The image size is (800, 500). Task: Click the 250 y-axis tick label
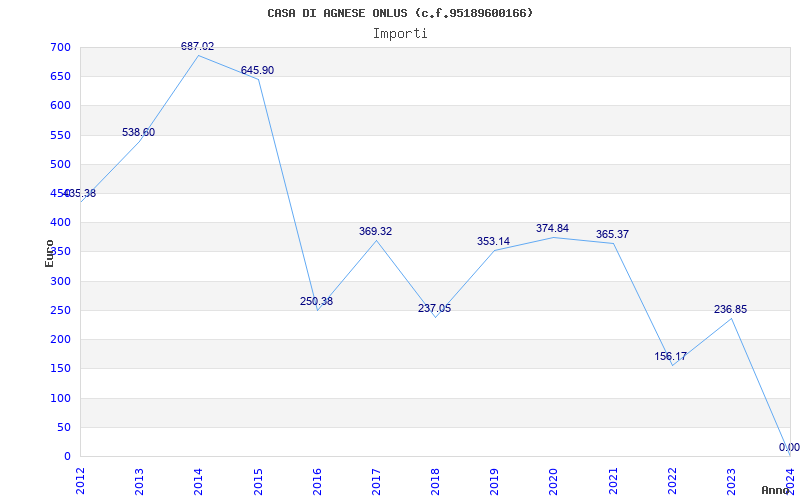tap(60, 310)
